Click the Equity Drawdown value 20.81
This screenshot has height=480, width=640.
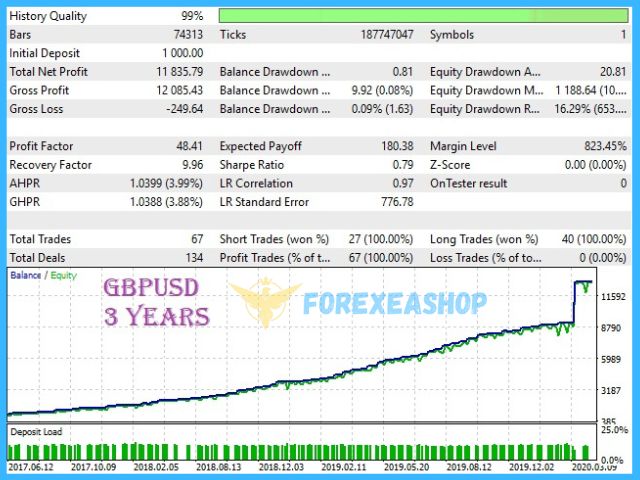[613, 72]
